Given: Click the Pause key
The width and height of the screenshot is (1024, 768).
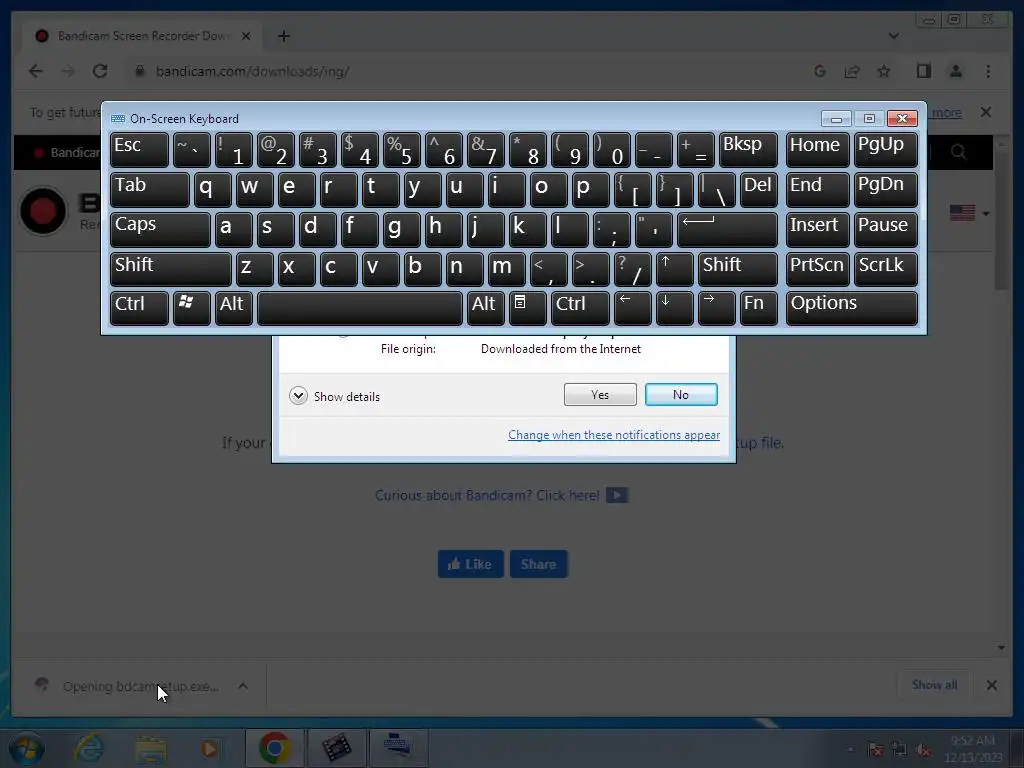Looking at the screenshot, I should [885, 229].
